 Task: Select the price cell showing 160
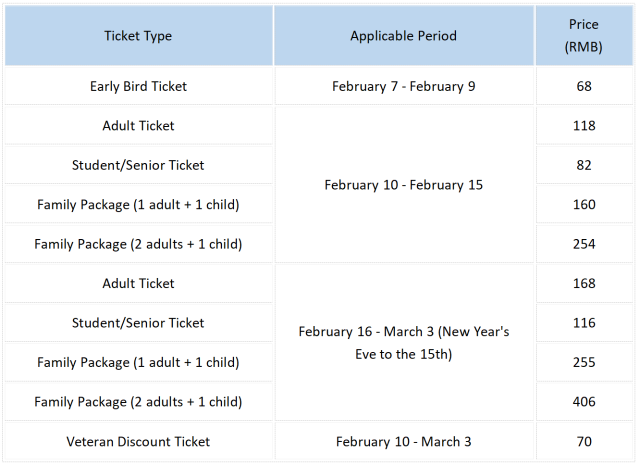click(x=585, y=205)
